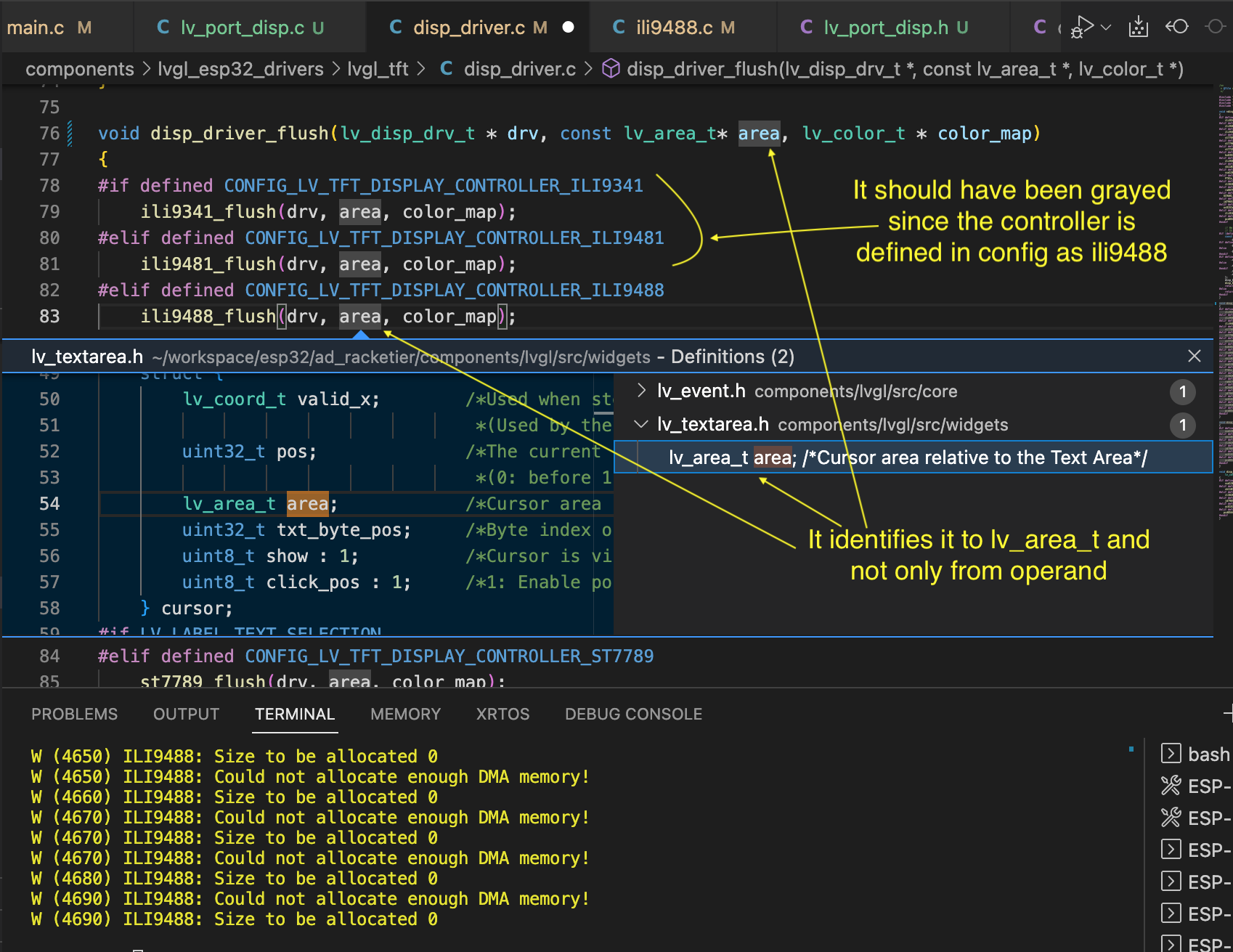This screenshot has width=1233, height=952.
Task: Click 'cursor;' on peek line 58
Action: point(197,608)
